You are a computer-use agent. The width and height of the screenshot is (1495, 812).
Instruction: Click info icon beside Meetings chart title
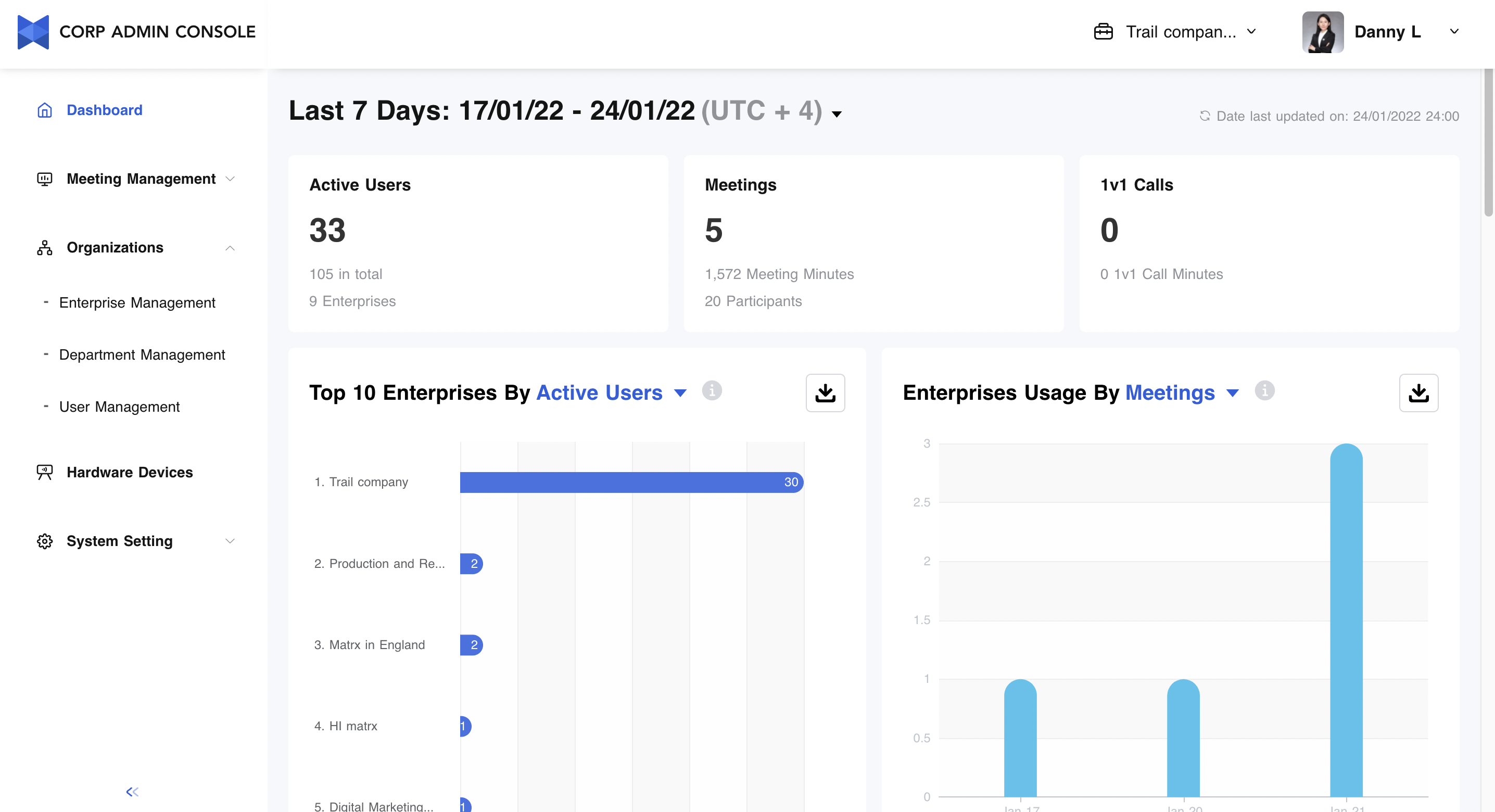pyautogui.click(x=1264, y=390)
